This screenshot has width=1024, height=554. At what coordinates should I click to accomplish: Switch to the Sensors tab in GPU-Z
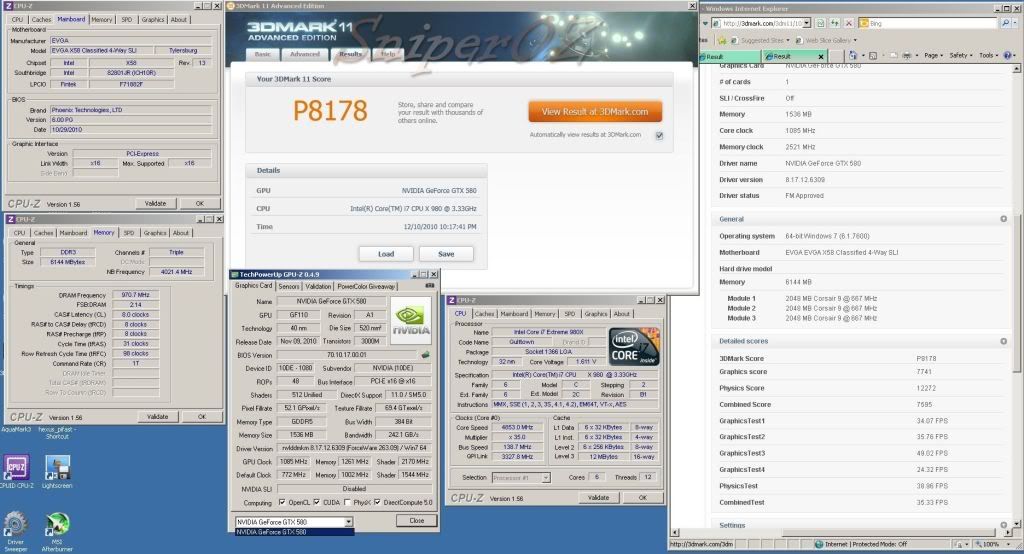click(289, 286)
